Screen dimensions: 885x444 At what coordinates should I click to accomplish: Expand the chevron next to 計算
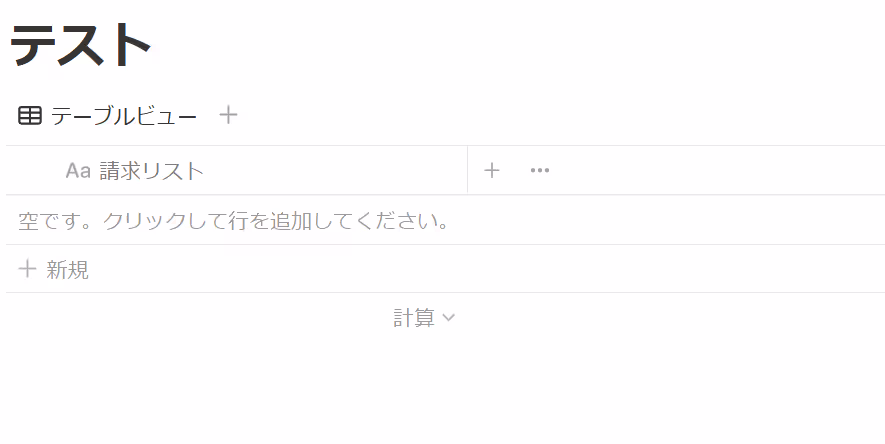[449, 318]
